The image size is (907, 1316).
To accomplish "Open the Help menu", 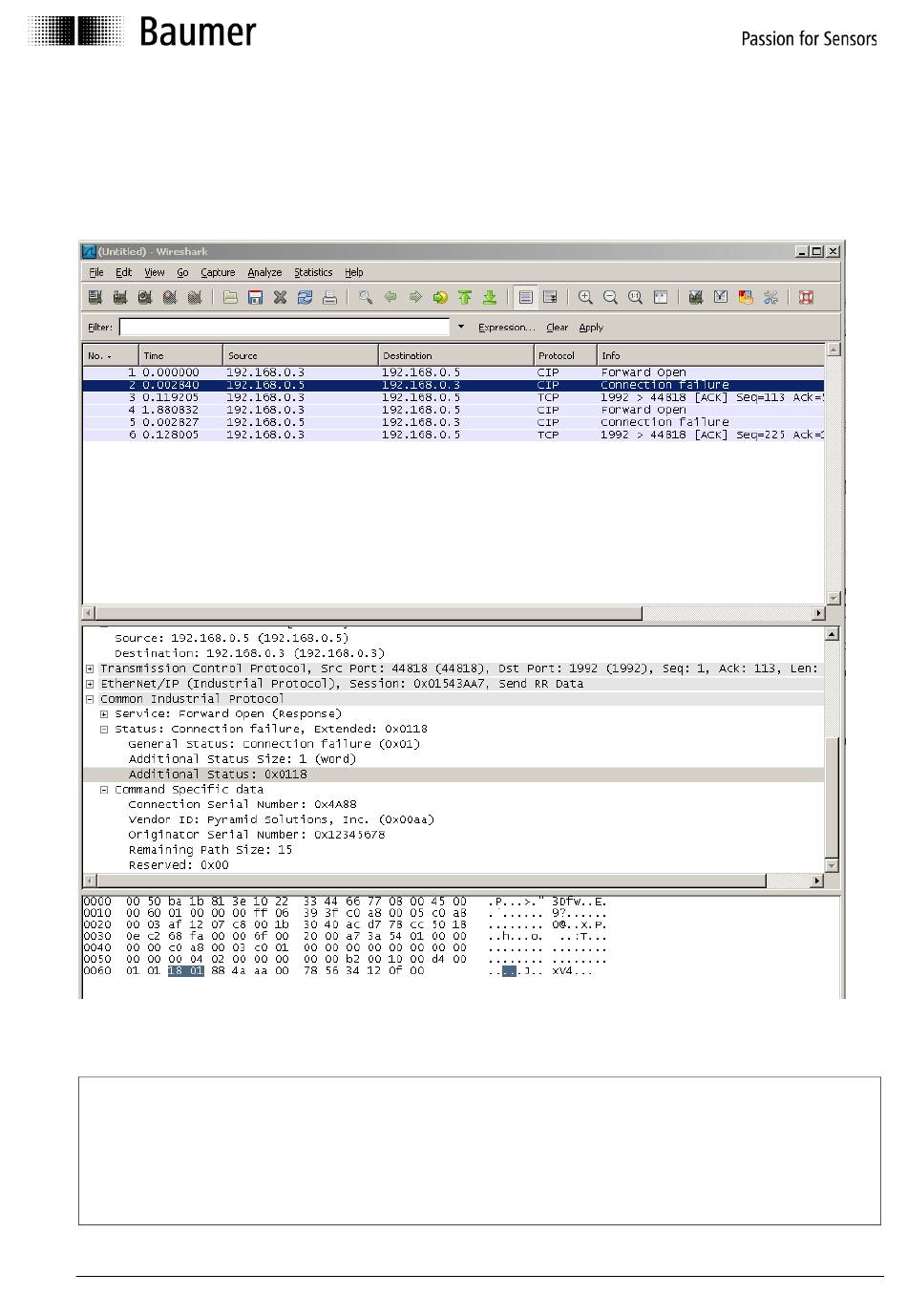I will coord(354,272).
